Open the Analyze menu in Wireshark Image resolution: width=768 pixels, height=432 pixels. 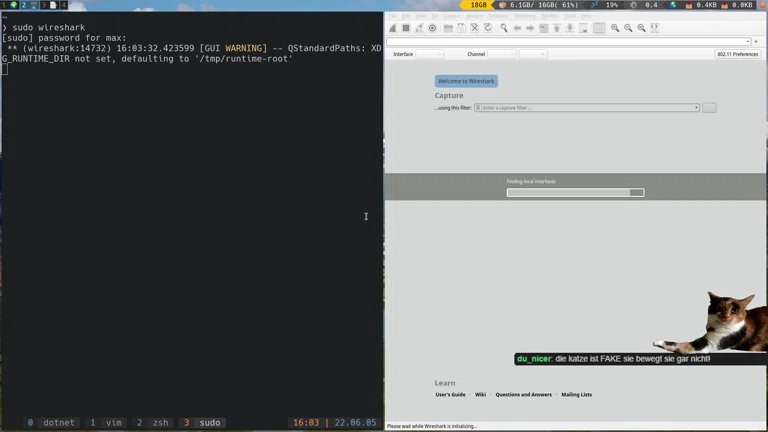point(474,16)
